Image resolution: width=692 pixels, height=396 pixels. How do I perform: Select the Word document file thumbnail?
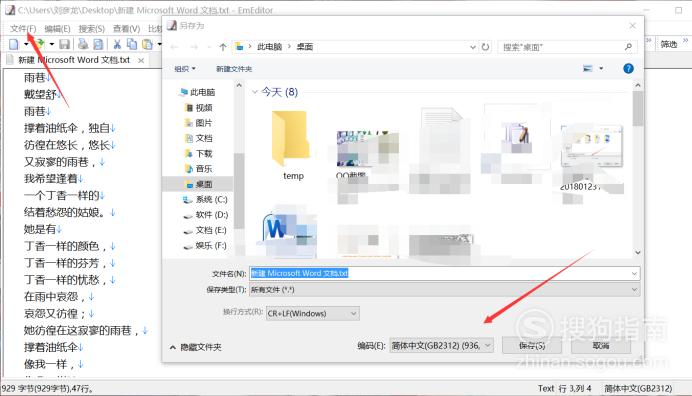[288, 232]
